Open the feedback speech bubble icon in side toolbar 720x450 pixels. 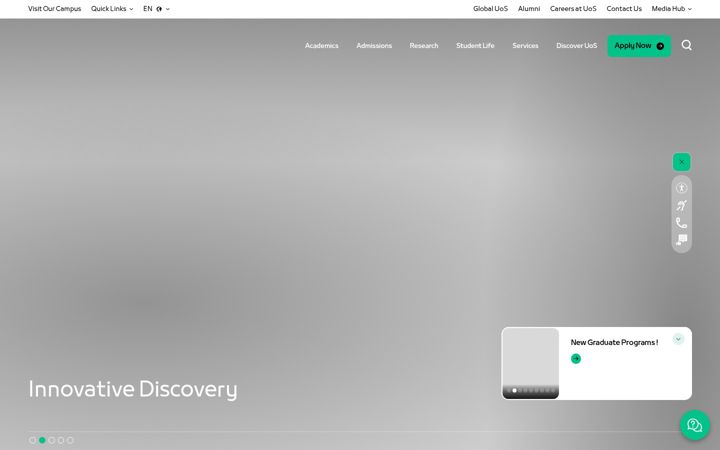pyautogui.click(x=681, y=240)
